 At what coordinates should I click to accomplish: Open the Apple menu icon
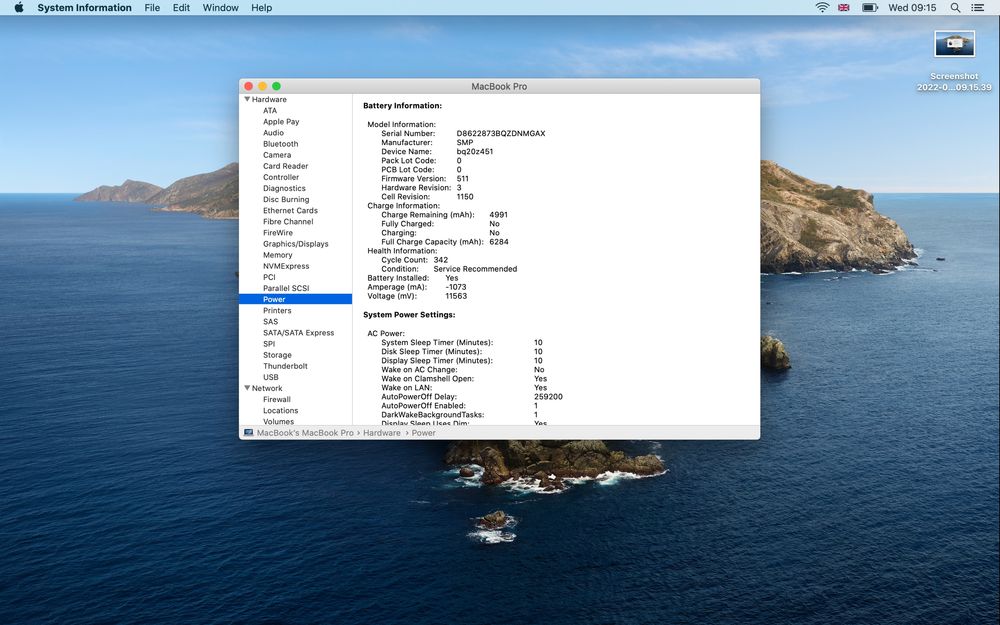click(19, 8)
